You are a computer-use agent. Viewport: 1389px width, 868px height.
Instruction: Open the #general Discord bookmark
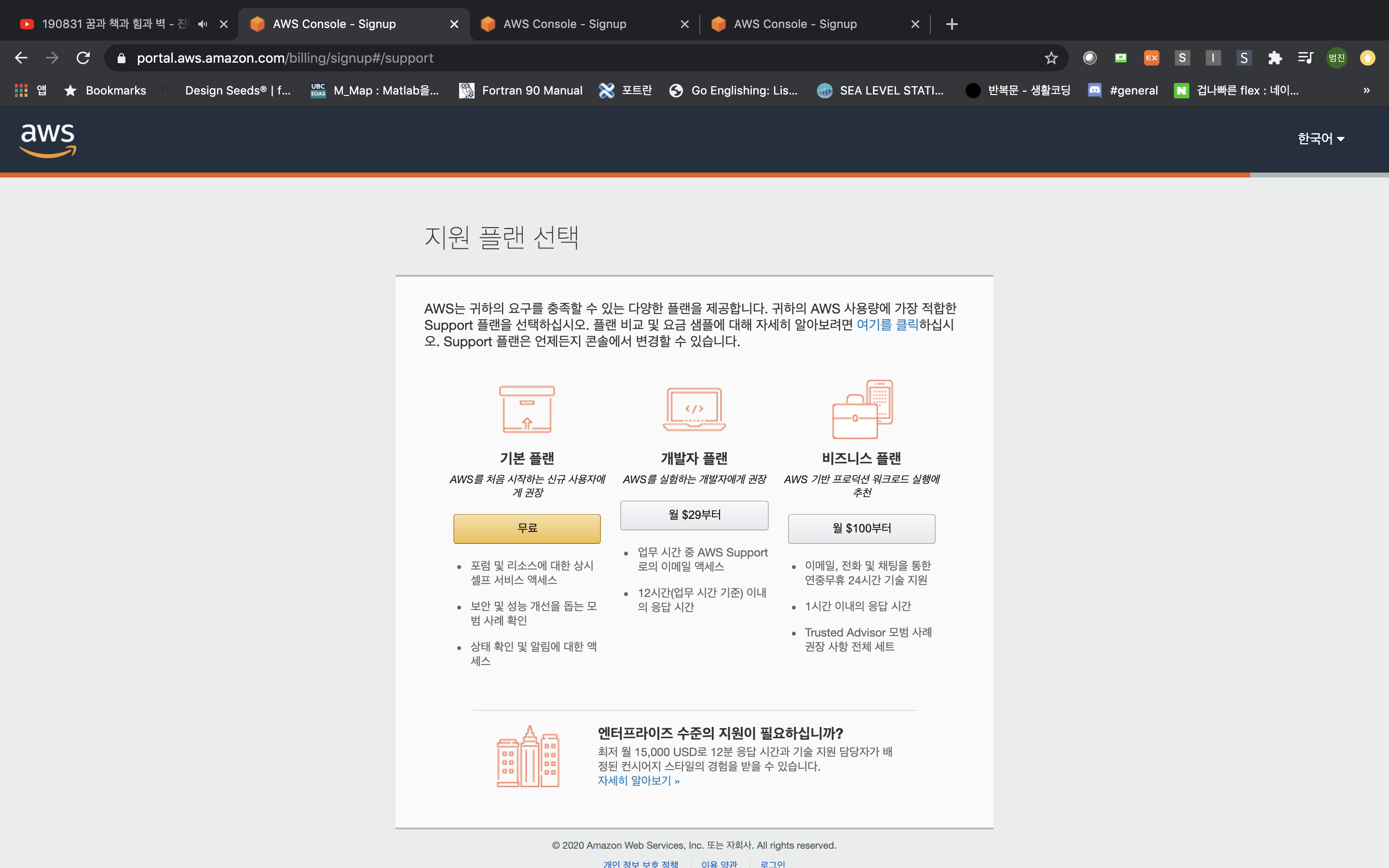[1123, 90]
